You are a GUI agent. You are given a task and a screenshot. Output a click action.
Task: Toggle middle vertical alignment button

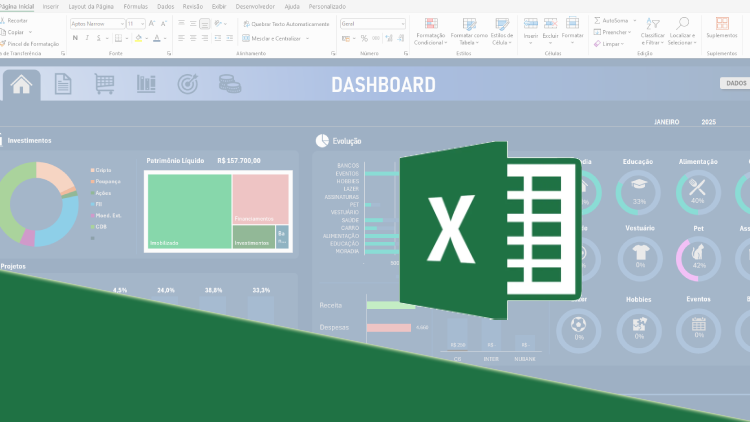pos(193,23)
